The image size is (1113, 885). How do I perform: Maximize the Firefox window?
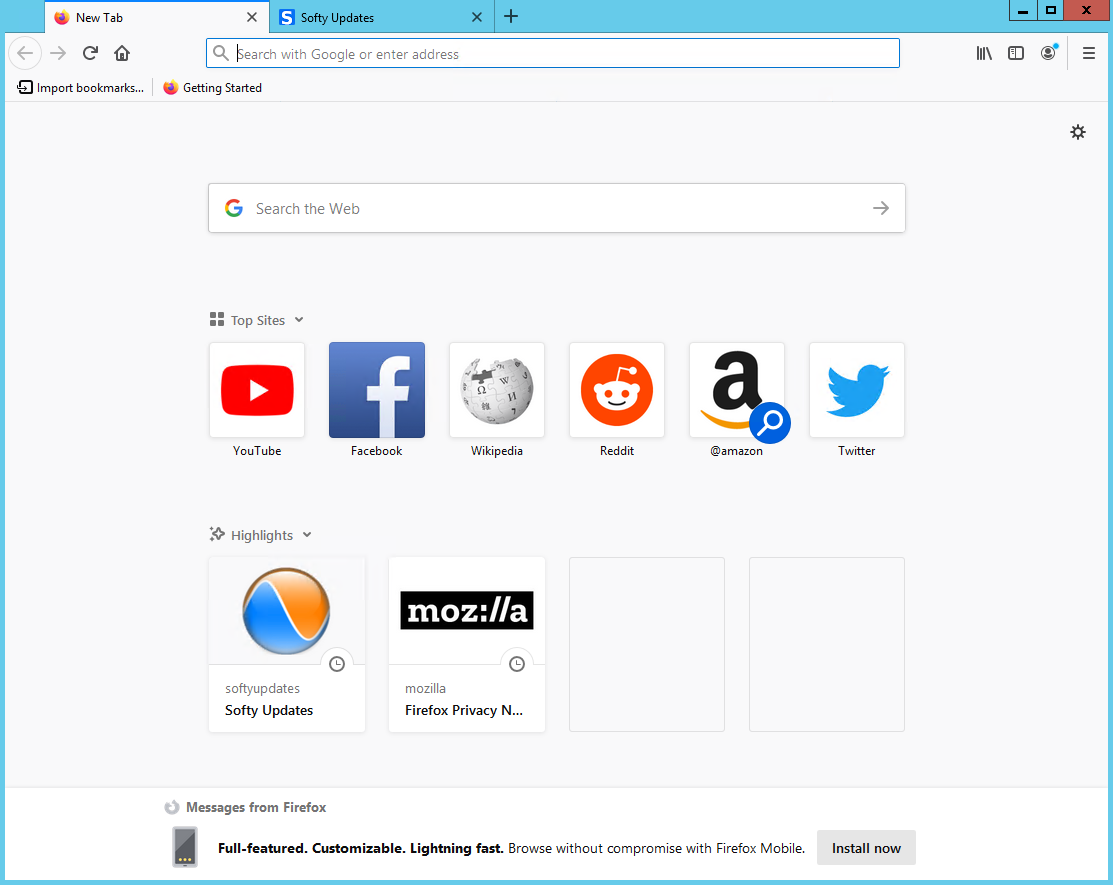pos(1051,10)
